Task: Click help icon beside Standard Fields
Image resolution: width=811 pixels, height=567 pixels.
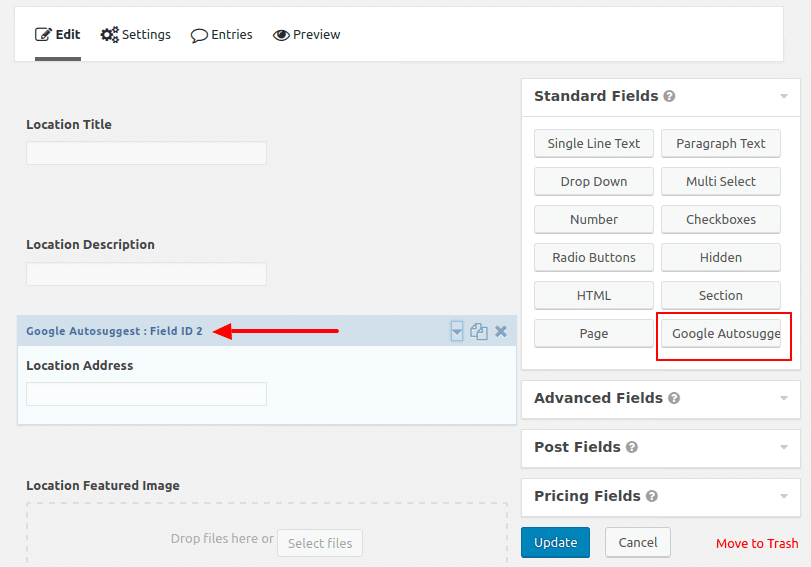Action: click(x=669, y=97)
